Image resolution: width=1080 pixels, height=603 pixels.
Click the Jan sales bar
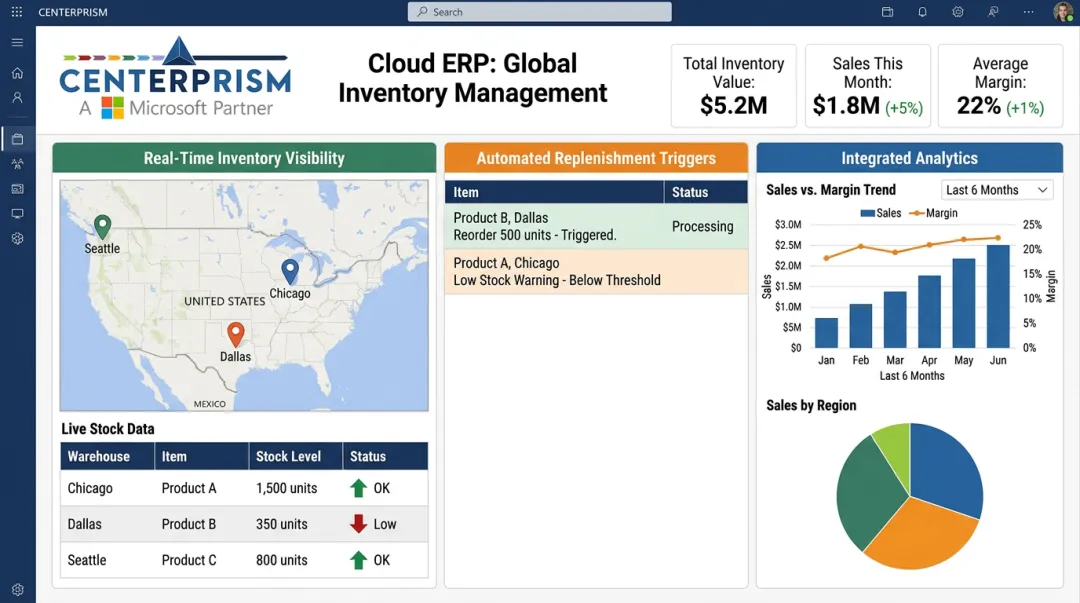pyautogui.click(x=826, y=333)
